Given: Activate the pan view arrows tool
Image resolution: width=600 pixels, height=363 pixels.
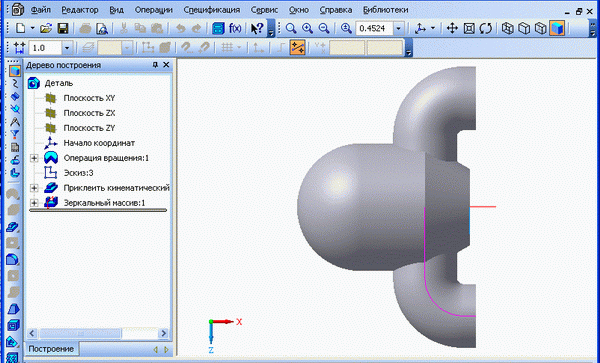Looking at the screenshot, I should point(452,28).
